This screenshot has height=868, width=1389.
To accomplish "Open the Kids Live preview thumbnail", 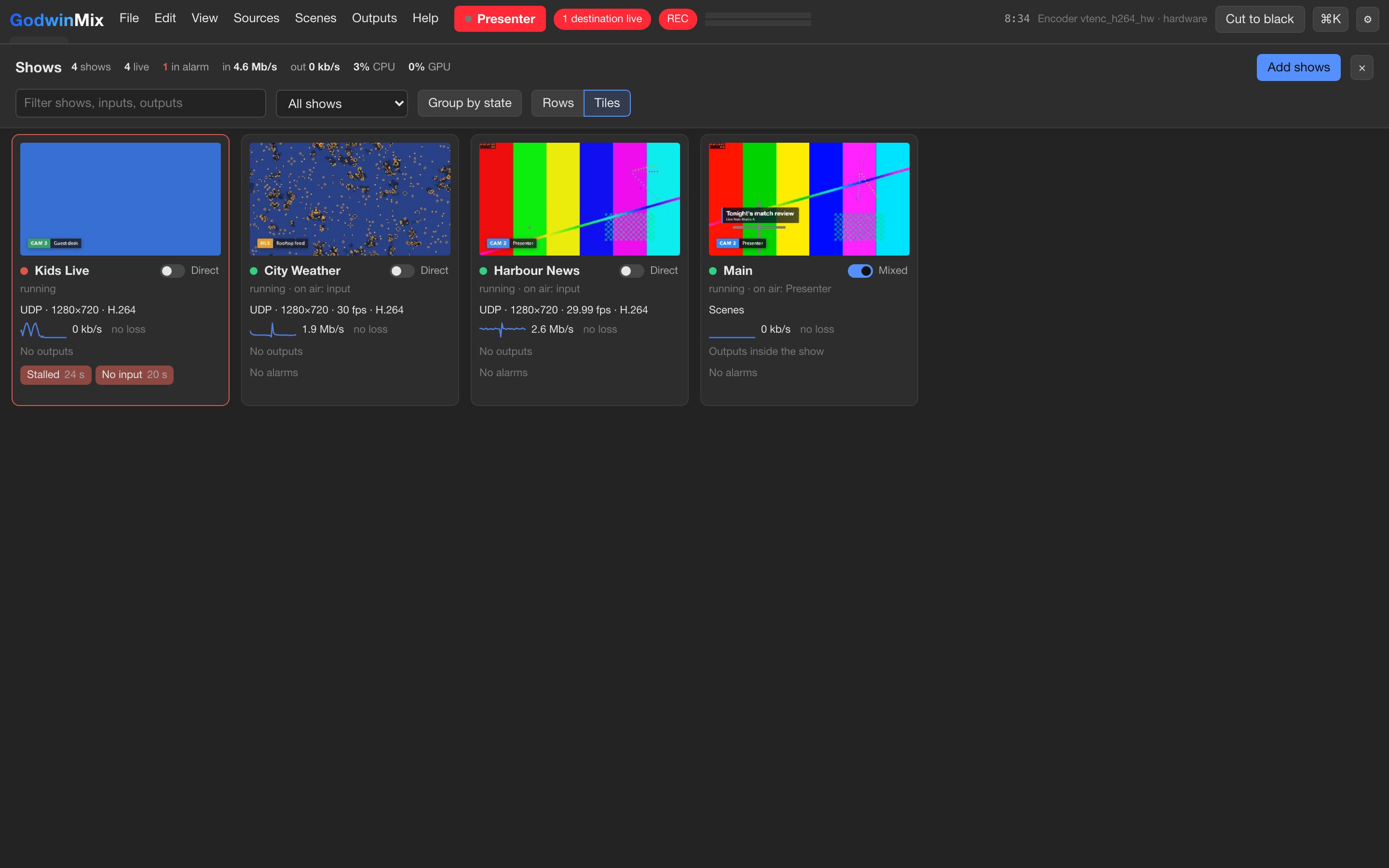I will 121,199.
